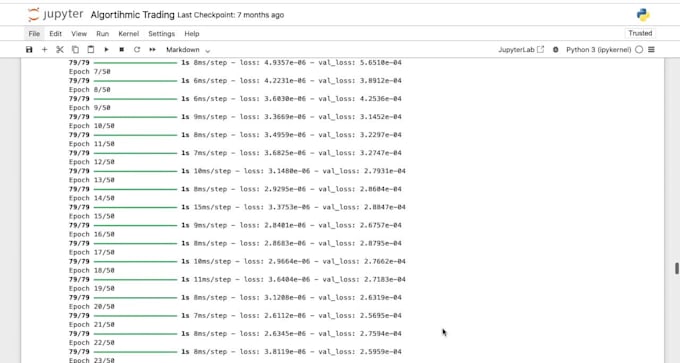Click the progress bar below Epoch 13/50

click(x=135, y=189)
